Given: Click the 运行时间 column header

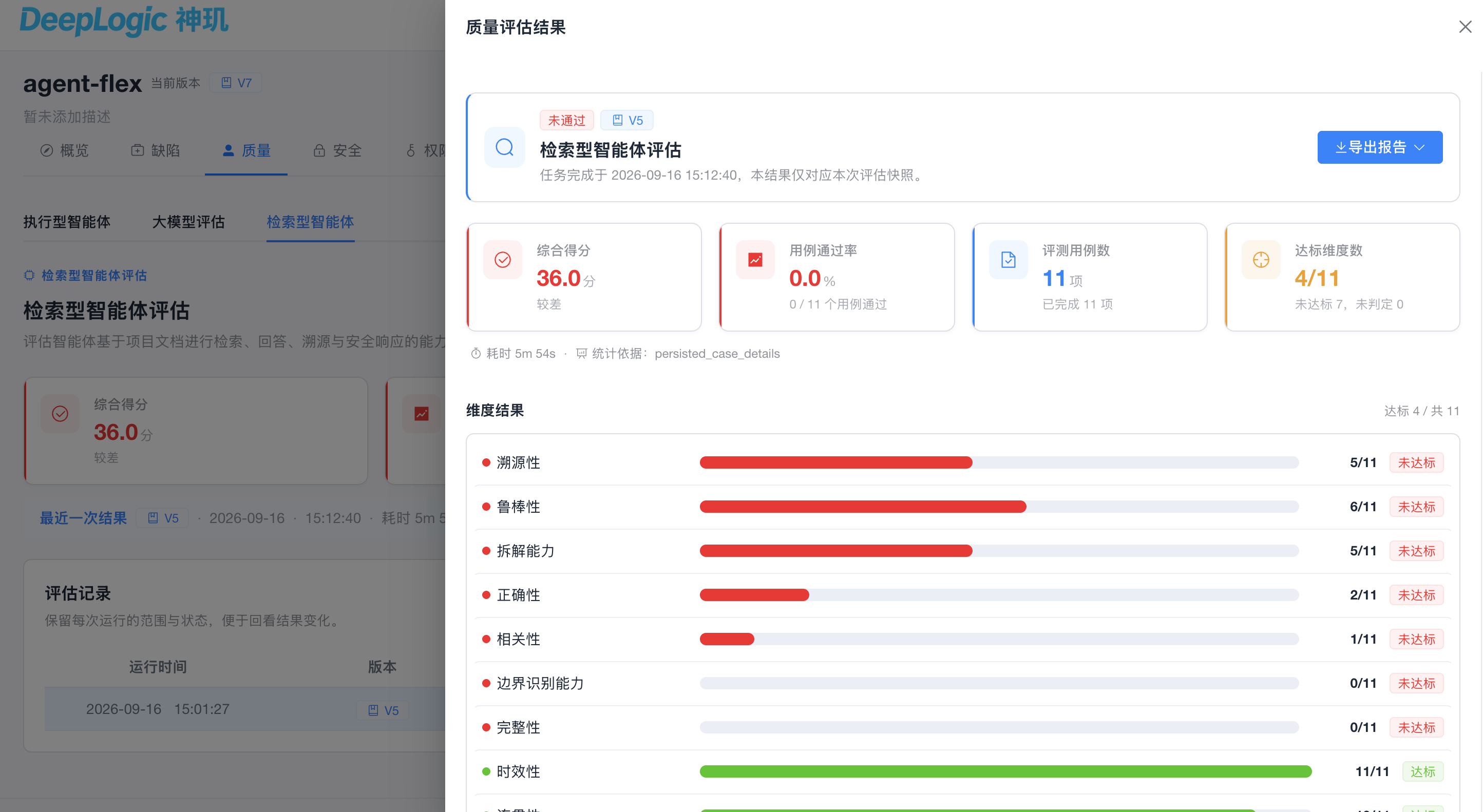Looking at the screenshot, I should 158,666.
